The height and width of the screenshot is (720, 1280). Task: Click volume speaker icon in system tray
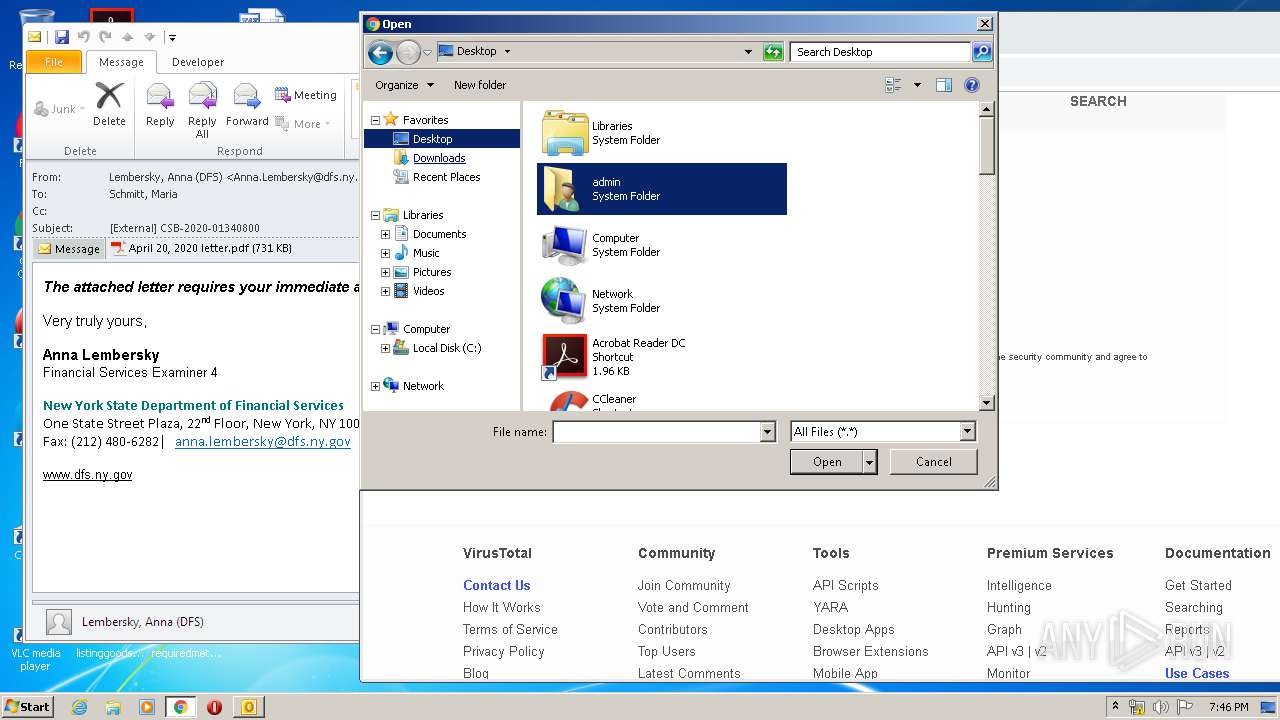tap(1161, 707)
